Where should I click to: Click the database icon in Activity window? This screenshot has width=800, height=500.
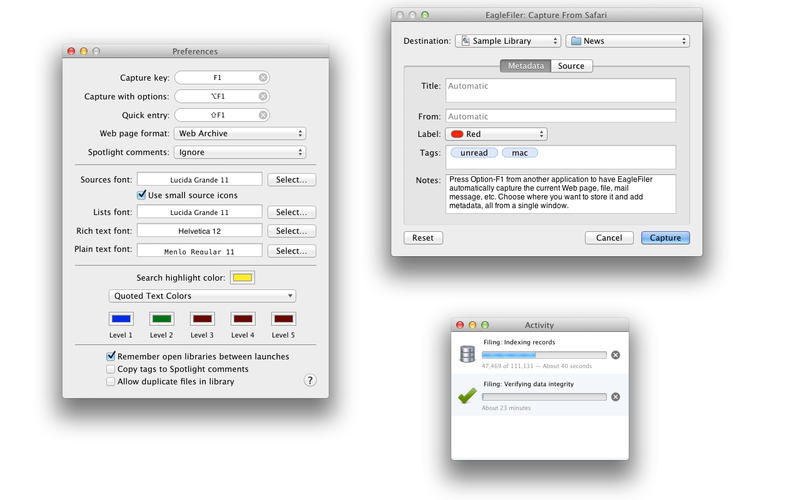[x=467, y=354]
